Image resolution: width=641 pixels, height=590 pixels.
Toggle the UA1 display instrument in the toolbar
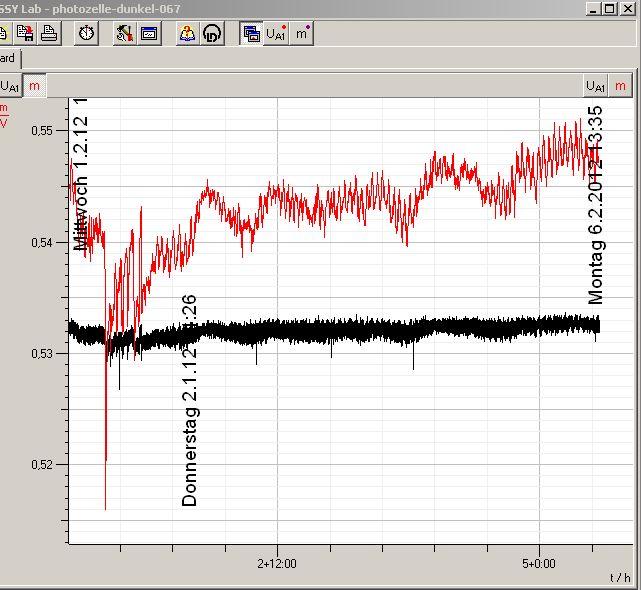point(276,33)
